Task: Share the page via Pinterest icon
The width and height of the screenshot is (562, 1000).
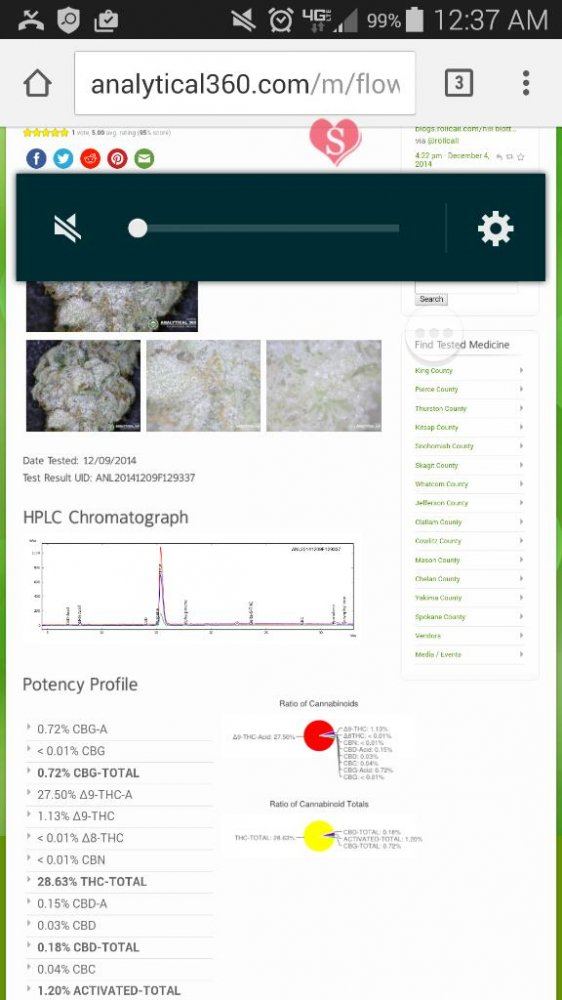Action: [117, 158]
